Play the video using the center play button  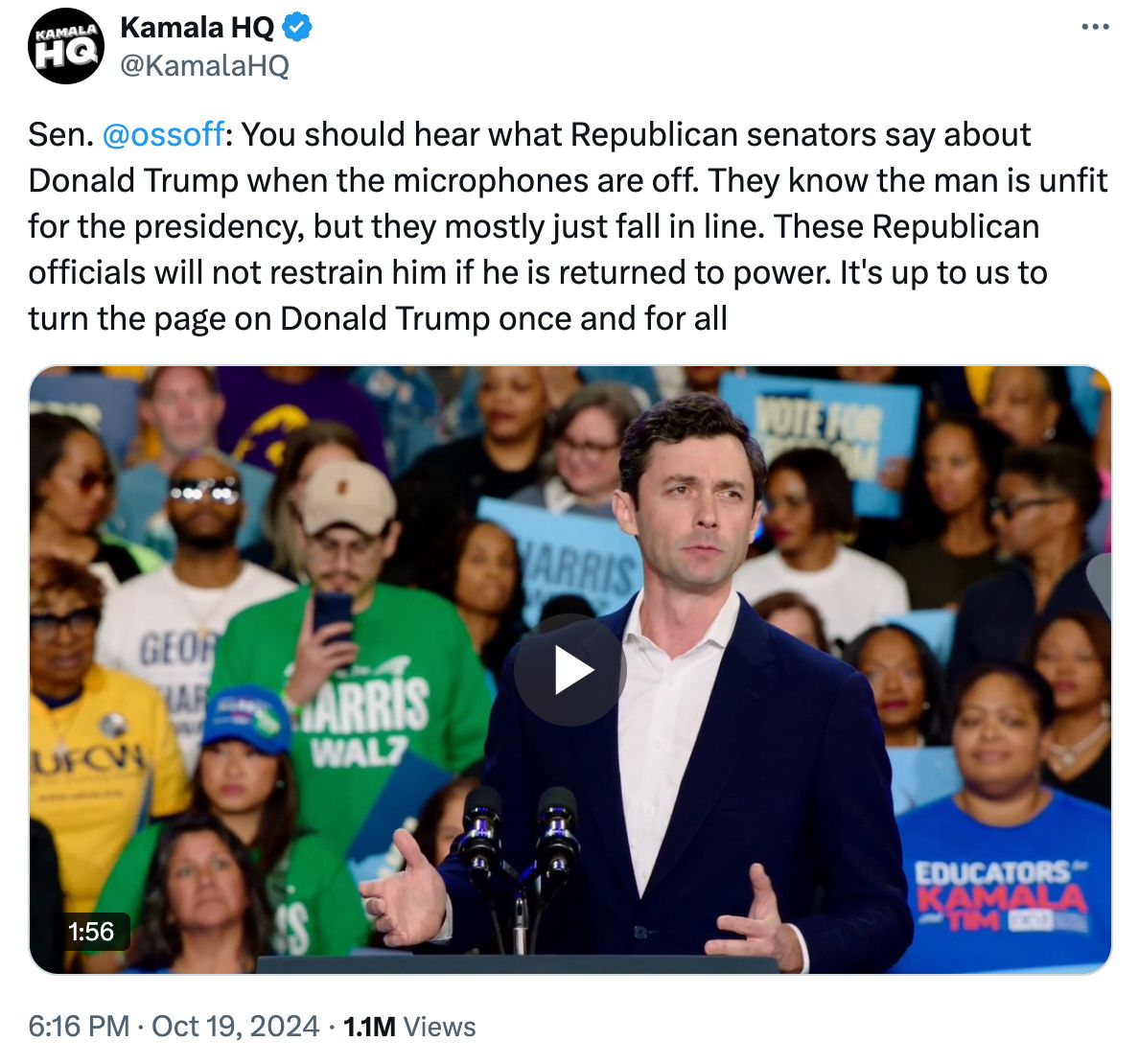(x=570, y=670)
